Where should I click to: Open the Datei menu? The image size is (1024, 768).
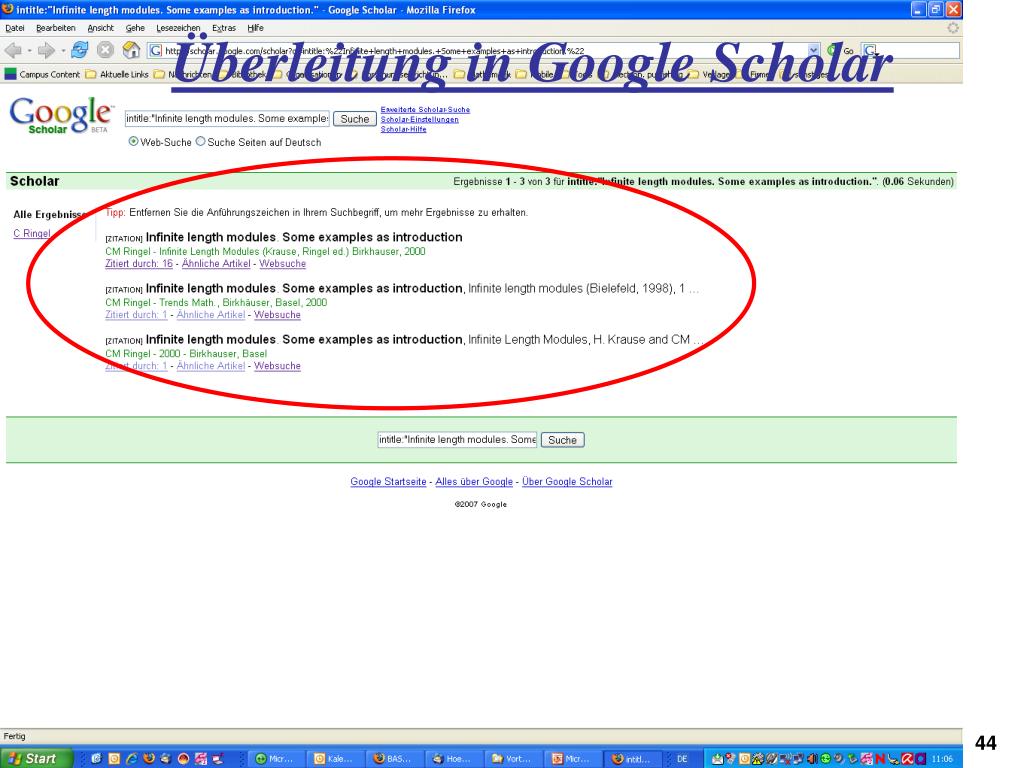pyautogui.click(x=14, y=28)
